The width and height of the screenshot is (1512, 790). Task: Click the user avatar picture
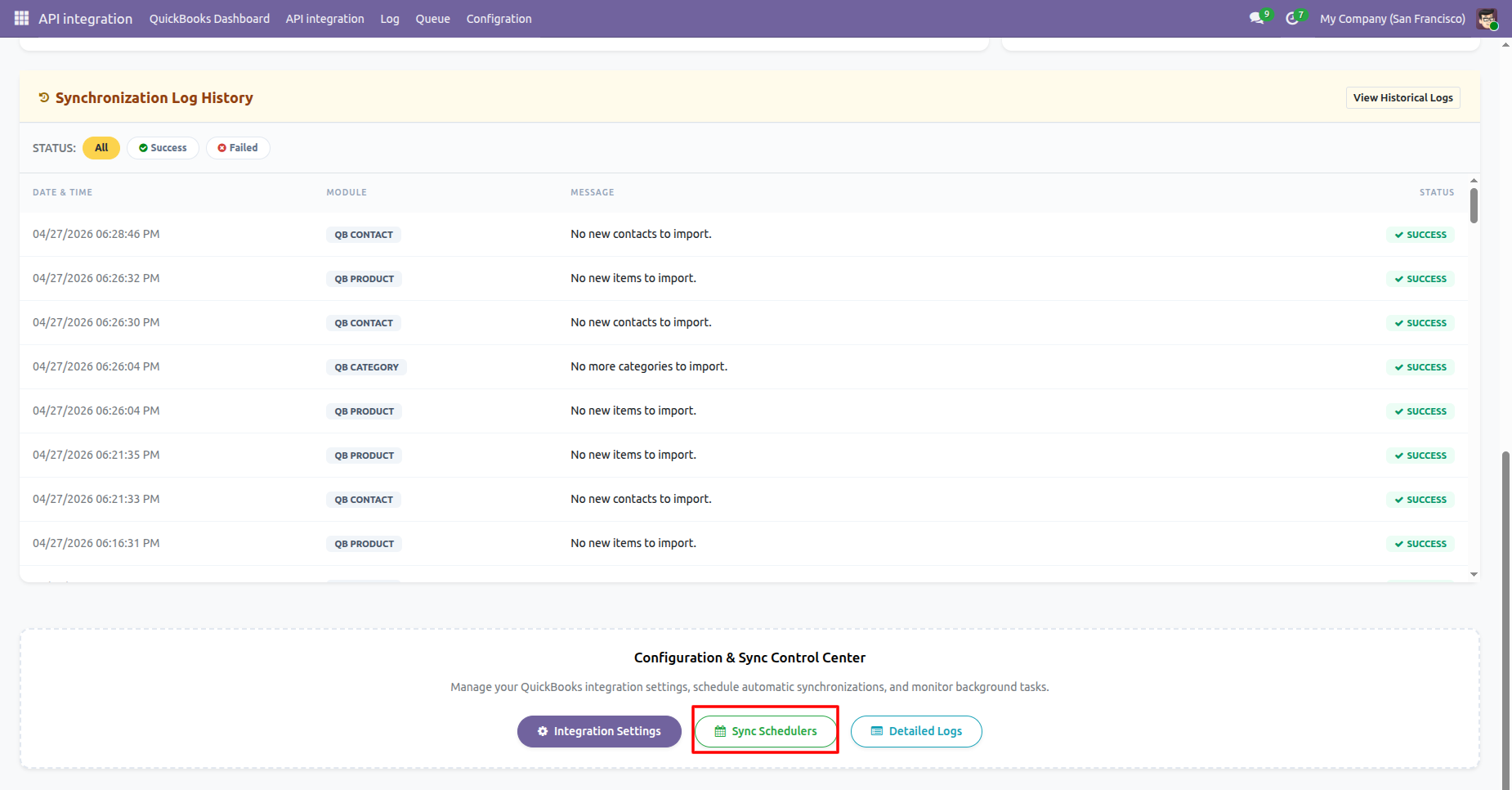pyautogui.click(x=1487, y=19)
